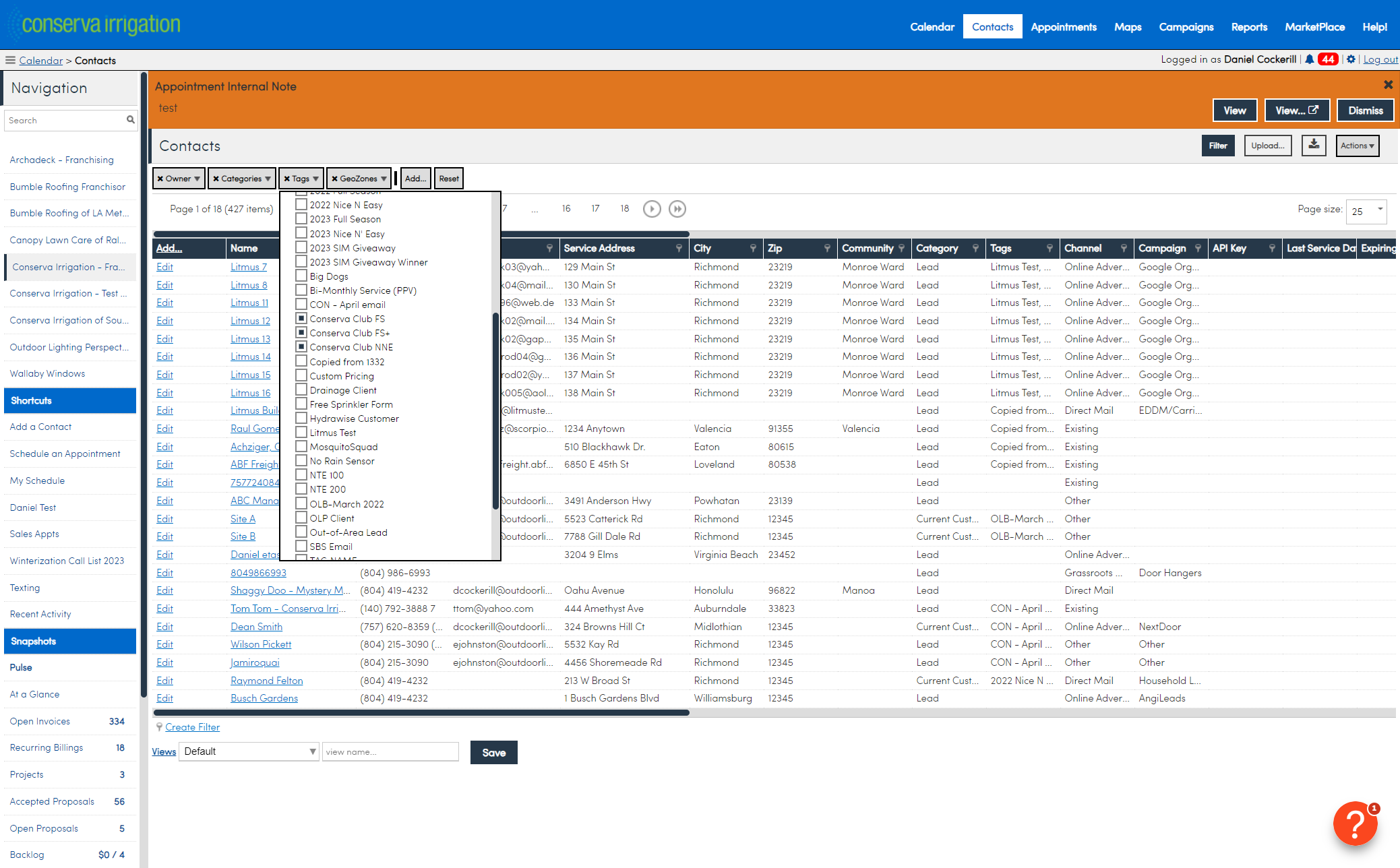
Task: Click filter icon on Community column
Action: coord(901,248)
